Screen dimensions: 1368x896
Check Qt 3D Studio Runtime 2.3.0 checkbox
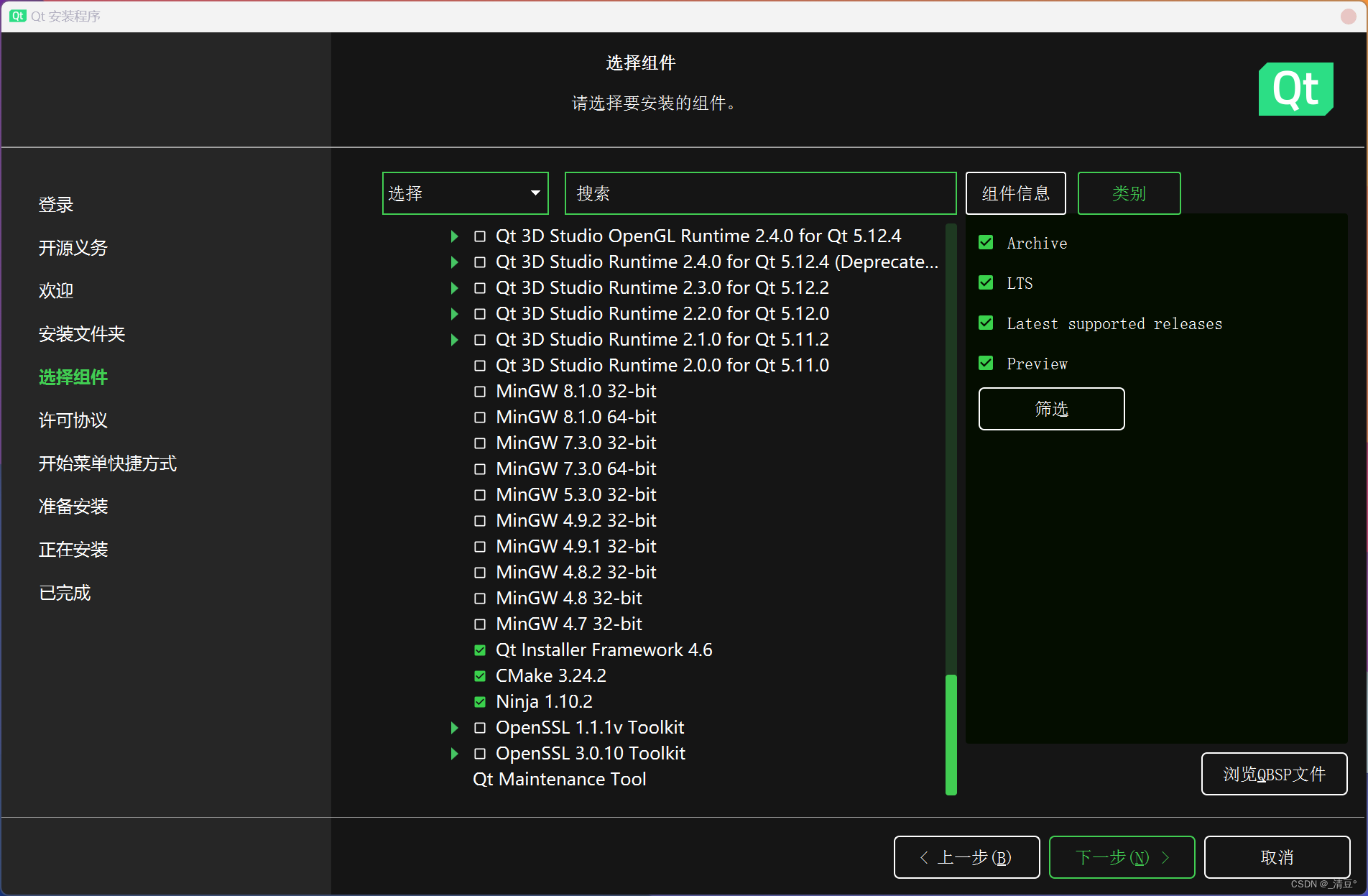[480, 288]
